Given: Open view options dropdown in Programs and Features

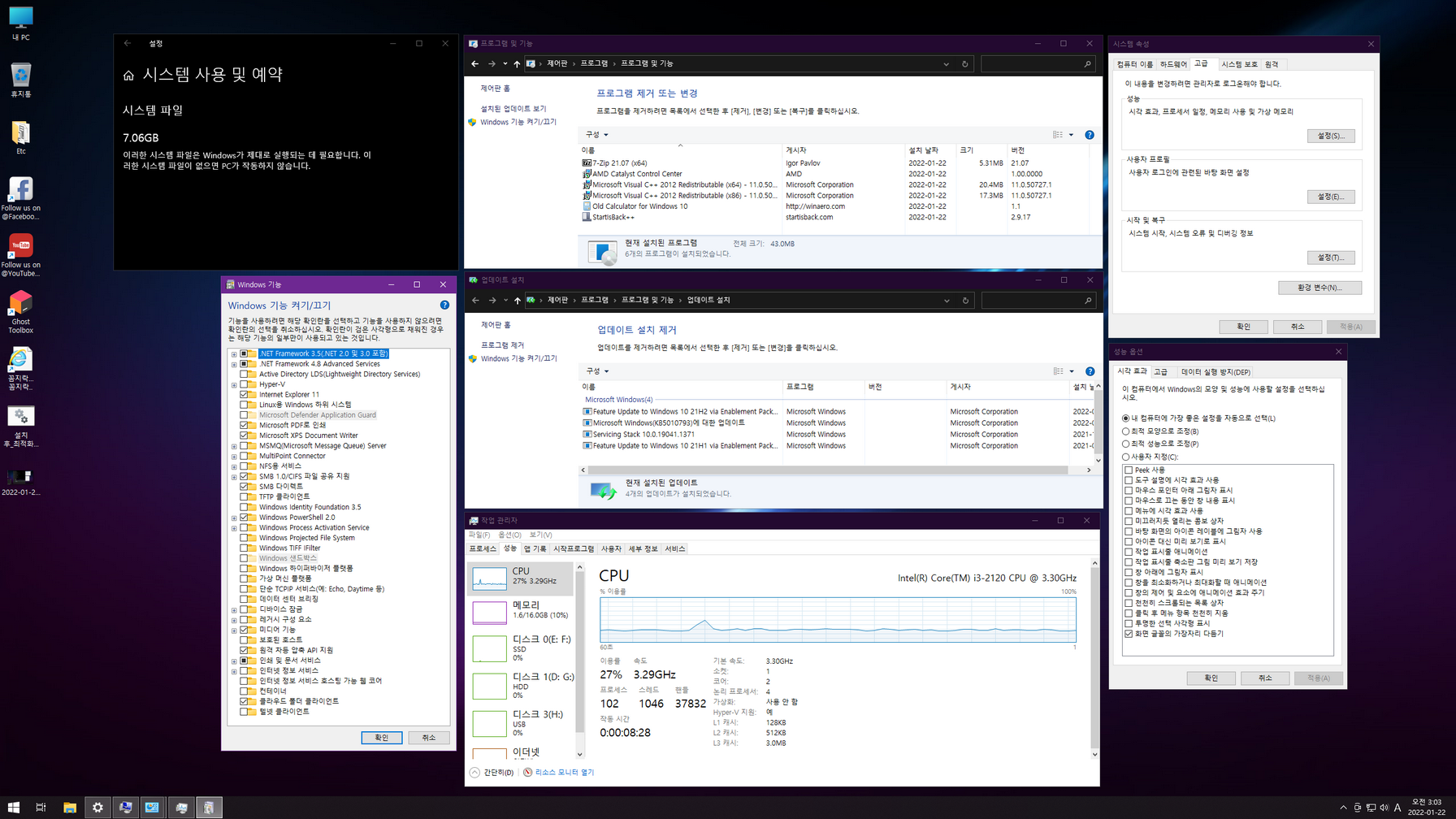Looking at the screenshot, I should [1071, 135].
